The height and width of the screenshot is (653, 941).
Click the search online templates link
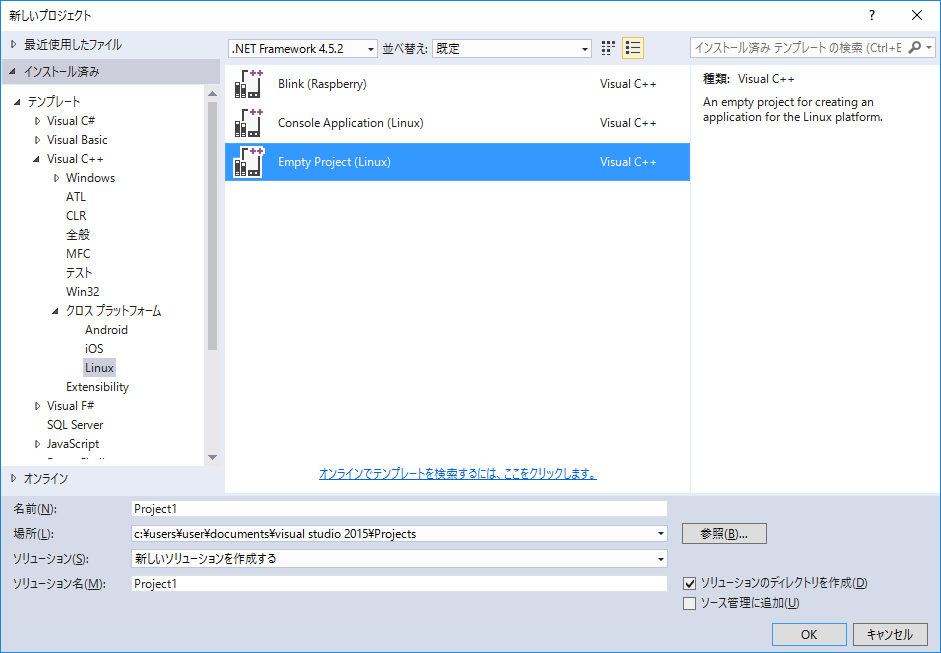457,474
